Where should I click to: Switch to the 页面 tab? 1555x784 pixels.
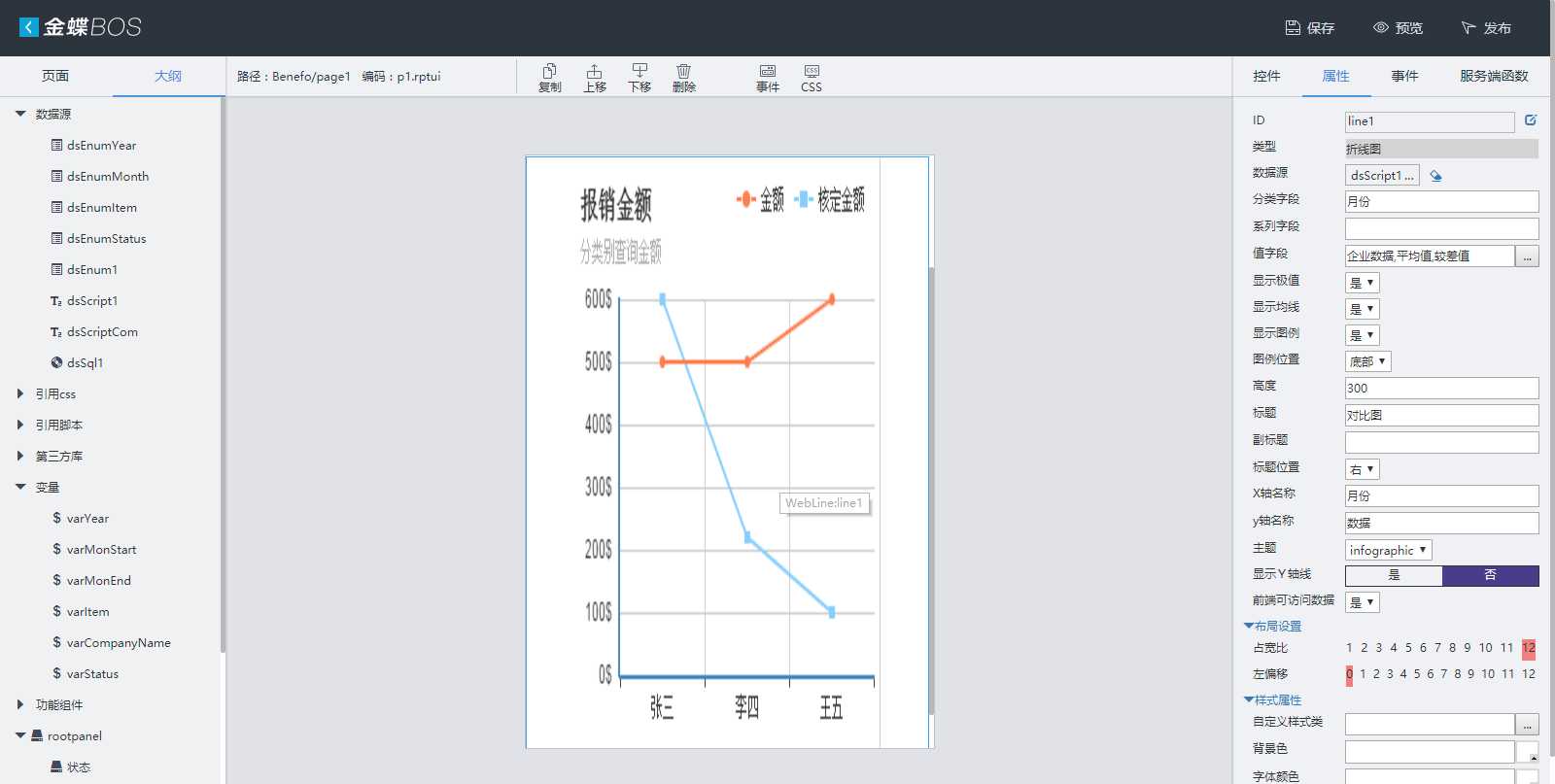(55, 76)
